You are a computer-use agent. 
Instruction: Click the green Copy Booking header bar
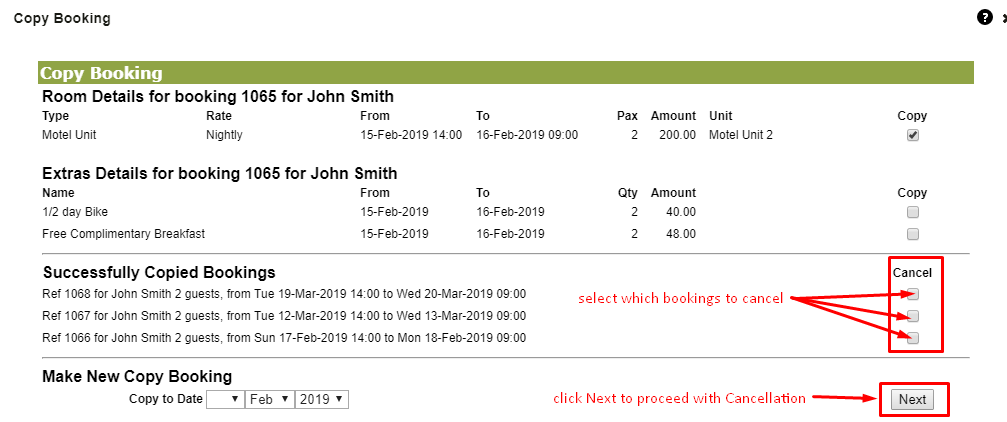tap(505, 73)
